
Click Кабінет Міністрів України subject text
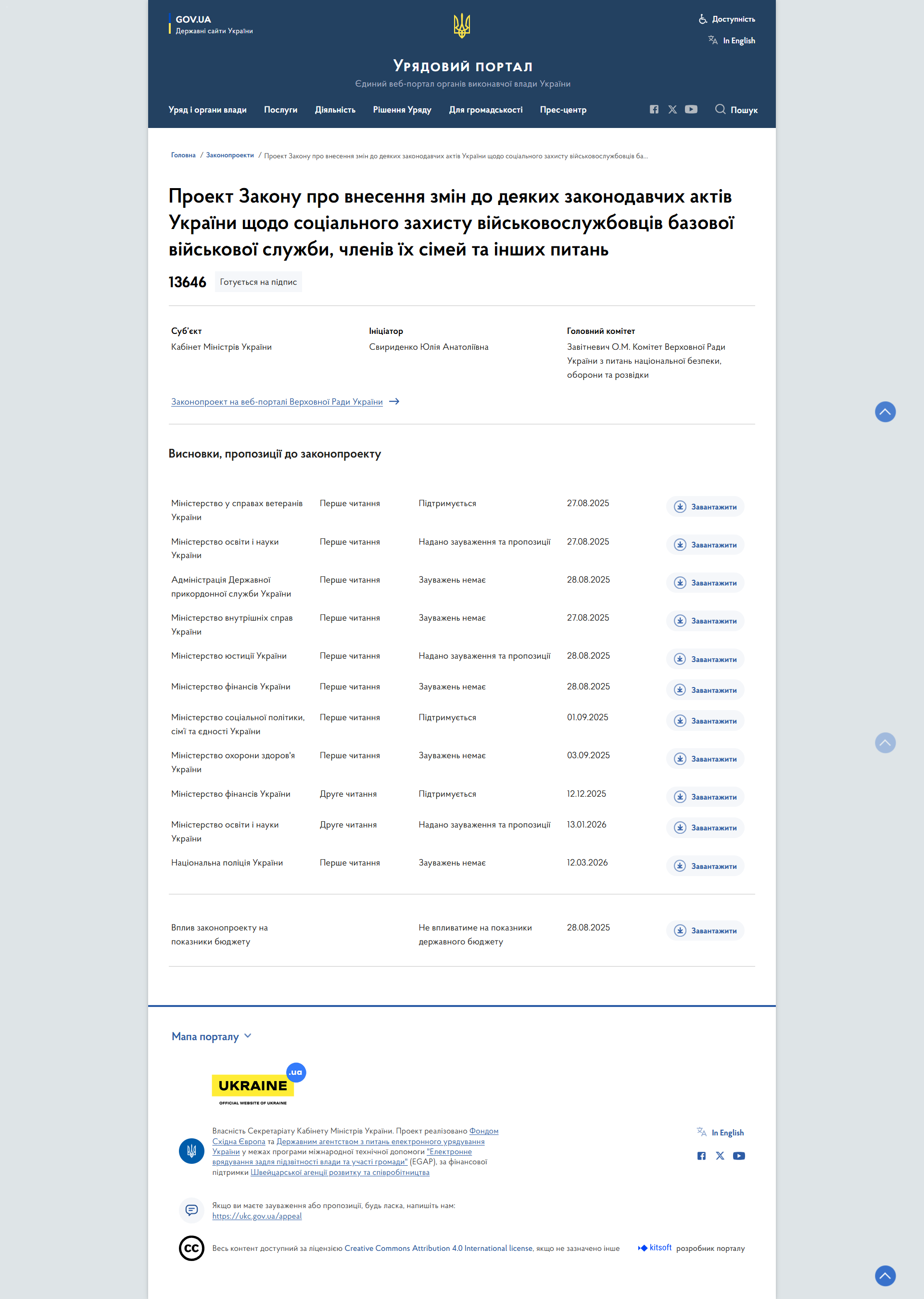pyautogui.click(x=221, y=347)
